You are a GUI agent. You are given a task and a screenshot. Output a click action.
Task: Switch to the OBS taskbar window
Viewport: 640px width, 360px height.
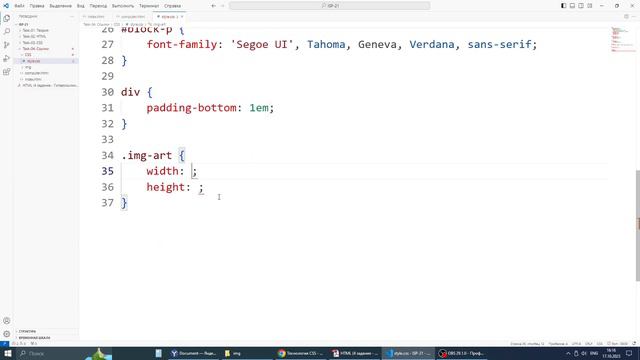coord(462,353)
